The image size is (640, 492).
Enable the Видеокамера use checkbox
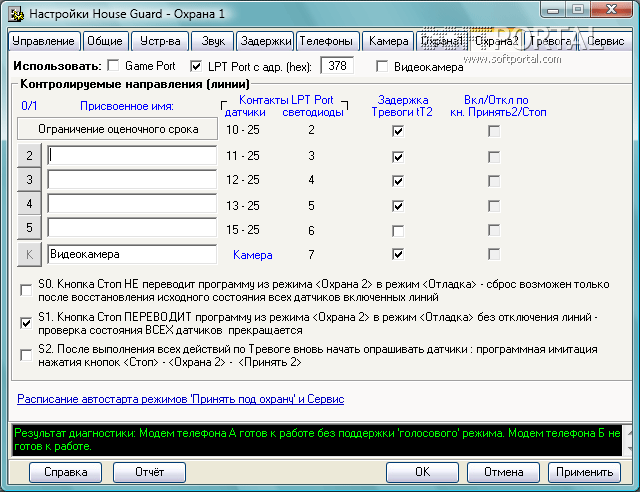click(382, 66)
